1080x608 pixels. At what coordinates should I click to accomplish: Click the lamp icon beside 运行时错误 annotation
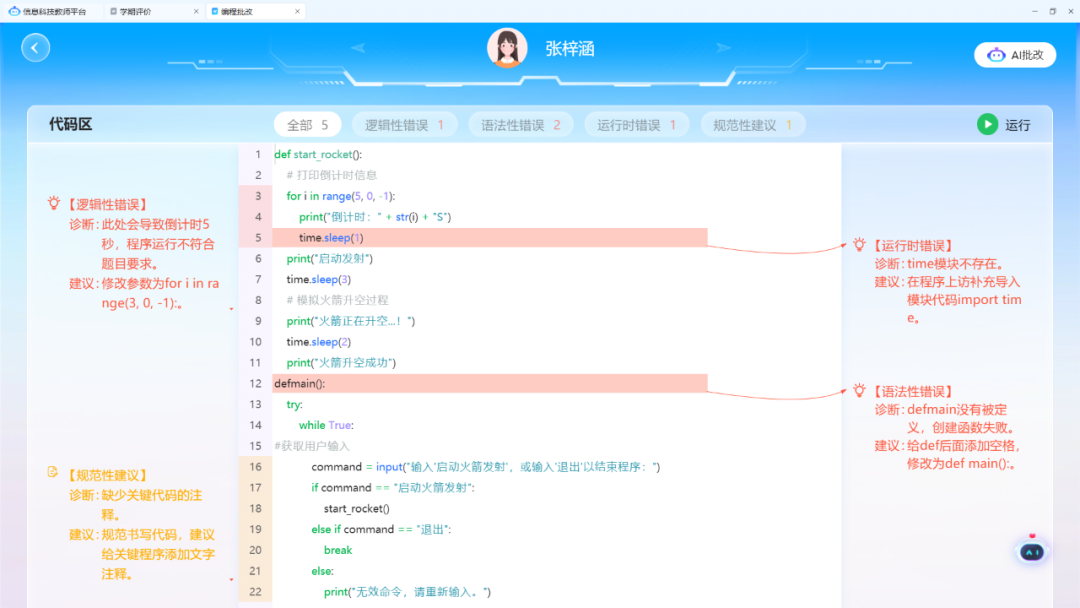point(859,244)
